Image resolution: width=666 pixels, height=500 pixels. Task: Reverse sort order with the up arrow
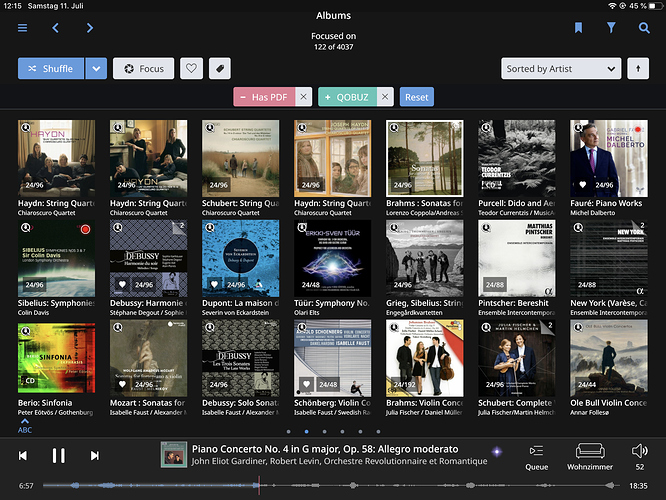click(638, 68)
